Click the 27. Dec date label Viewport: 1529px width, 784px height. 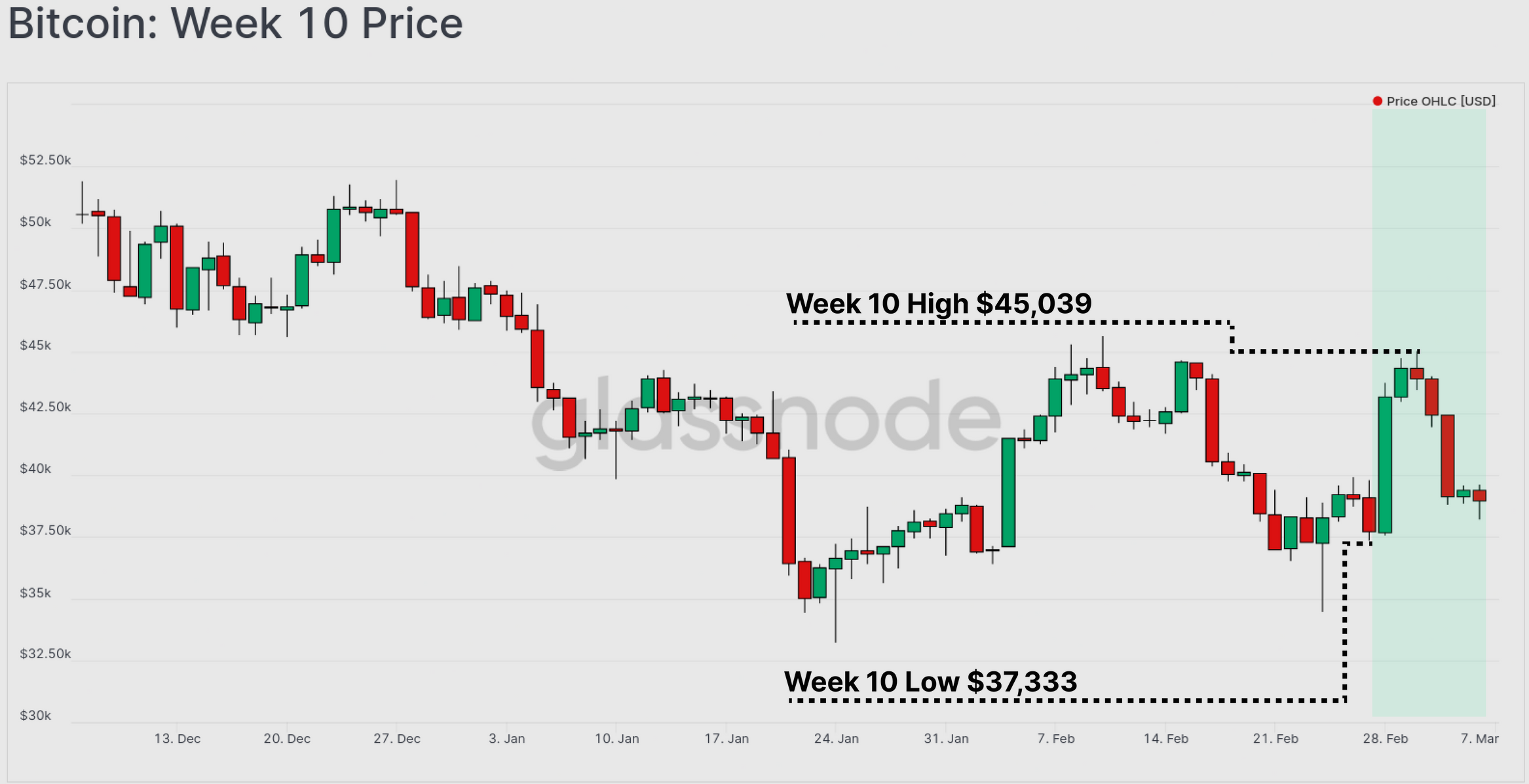[x=396, y=739]
